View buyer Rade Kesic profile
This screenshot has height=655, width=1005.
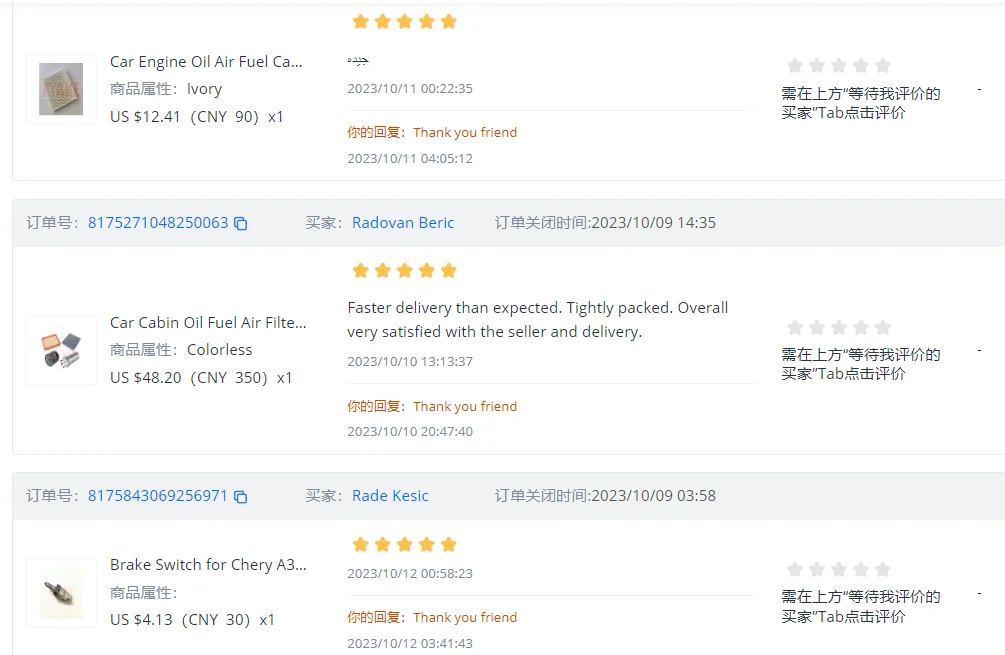(x=390, y=496)
